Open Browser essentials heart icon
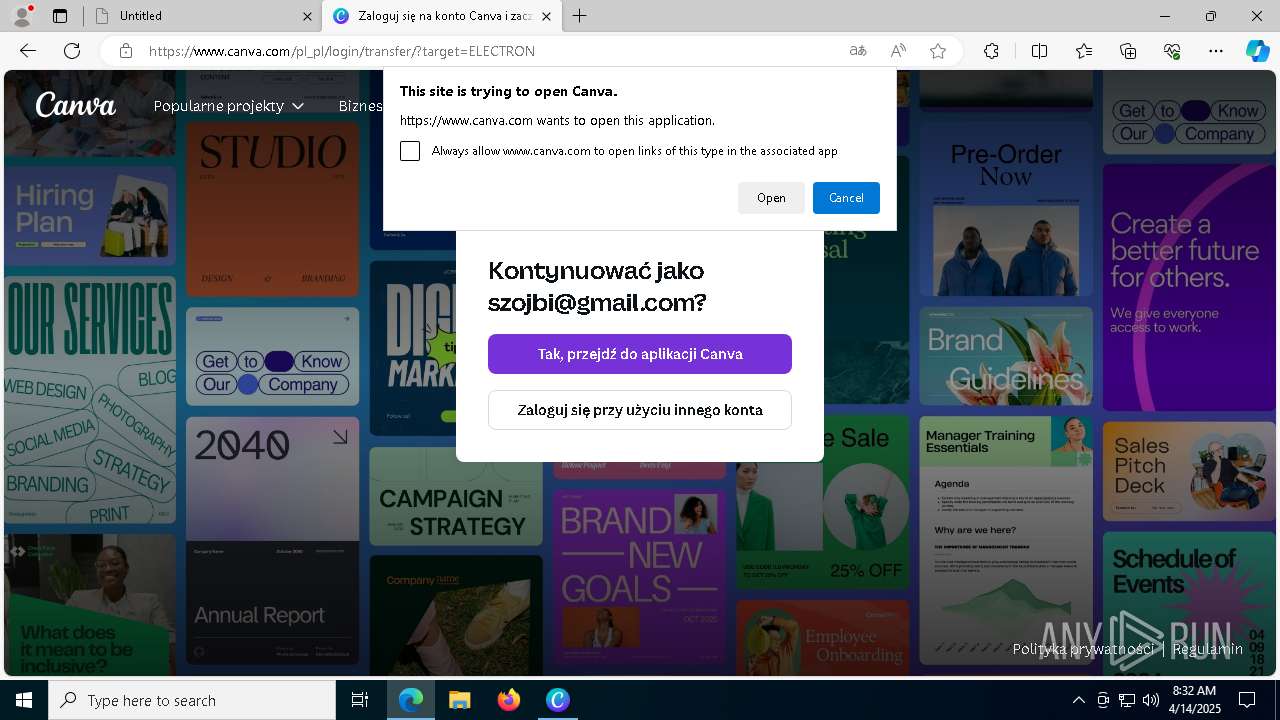The image size is (1280, 720). point(1172,51)
